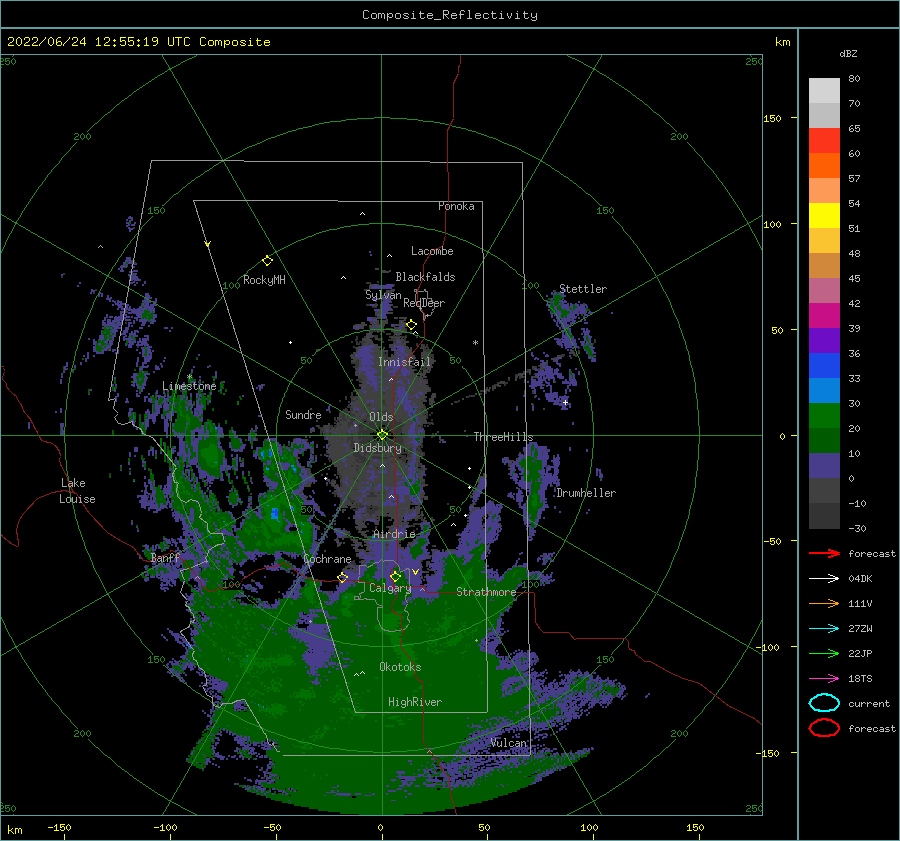Select the 33 dBZ blue color swatch
Viewport: 900px width, 841px height.
(x=824, y=365)
